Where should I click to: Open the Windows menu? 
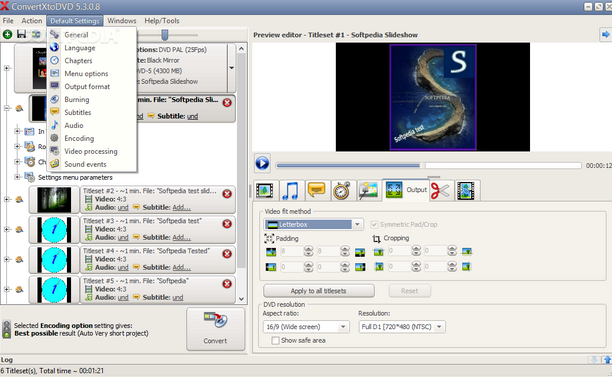click(122, 21)
